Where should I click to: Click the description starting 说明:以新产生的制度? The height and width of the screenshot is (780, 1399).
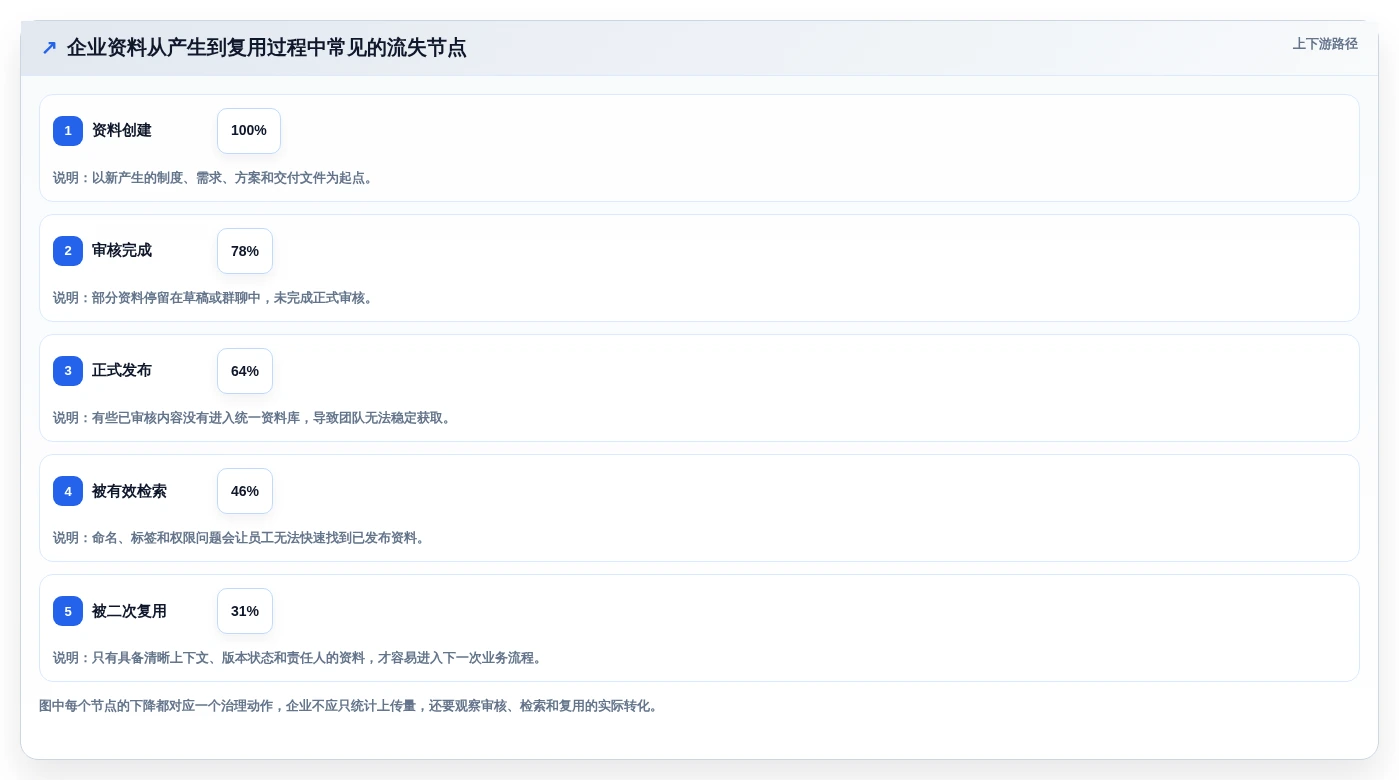pos(215,178)
